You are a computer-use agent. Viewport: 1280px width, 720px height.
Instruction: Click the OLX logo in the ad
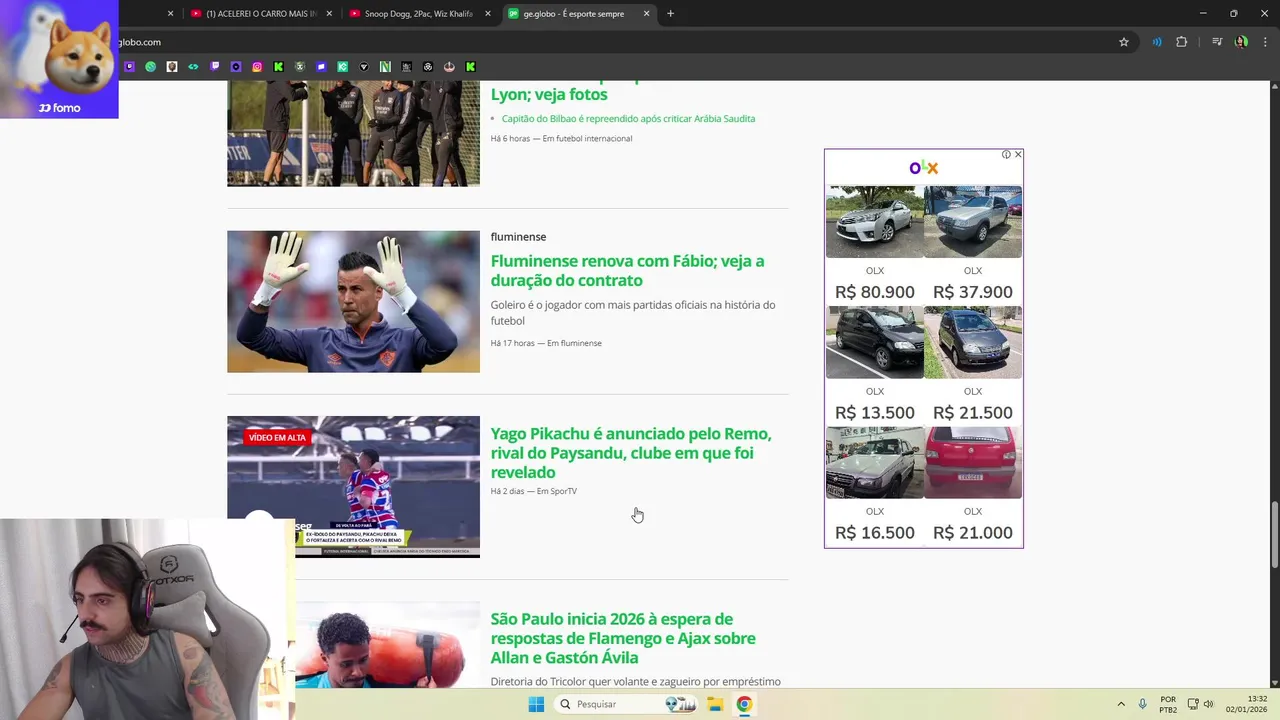(924, 167)
